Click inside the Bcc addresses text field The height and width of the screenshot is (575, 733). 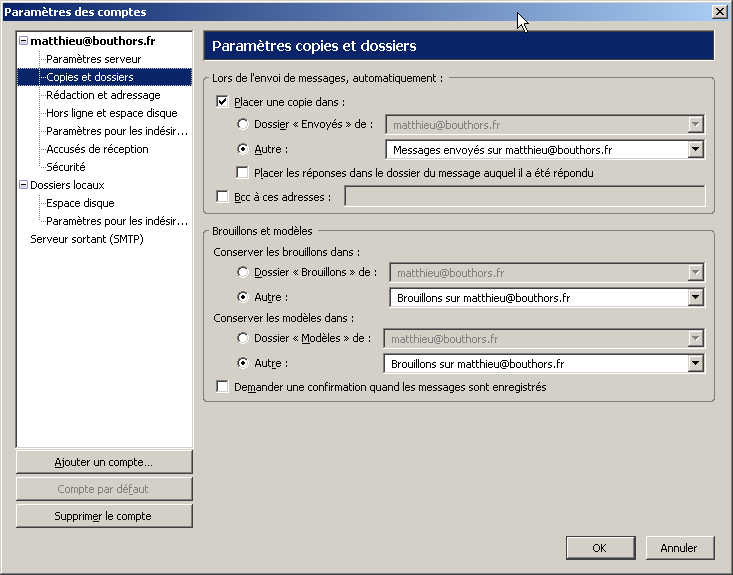point(524,197)
